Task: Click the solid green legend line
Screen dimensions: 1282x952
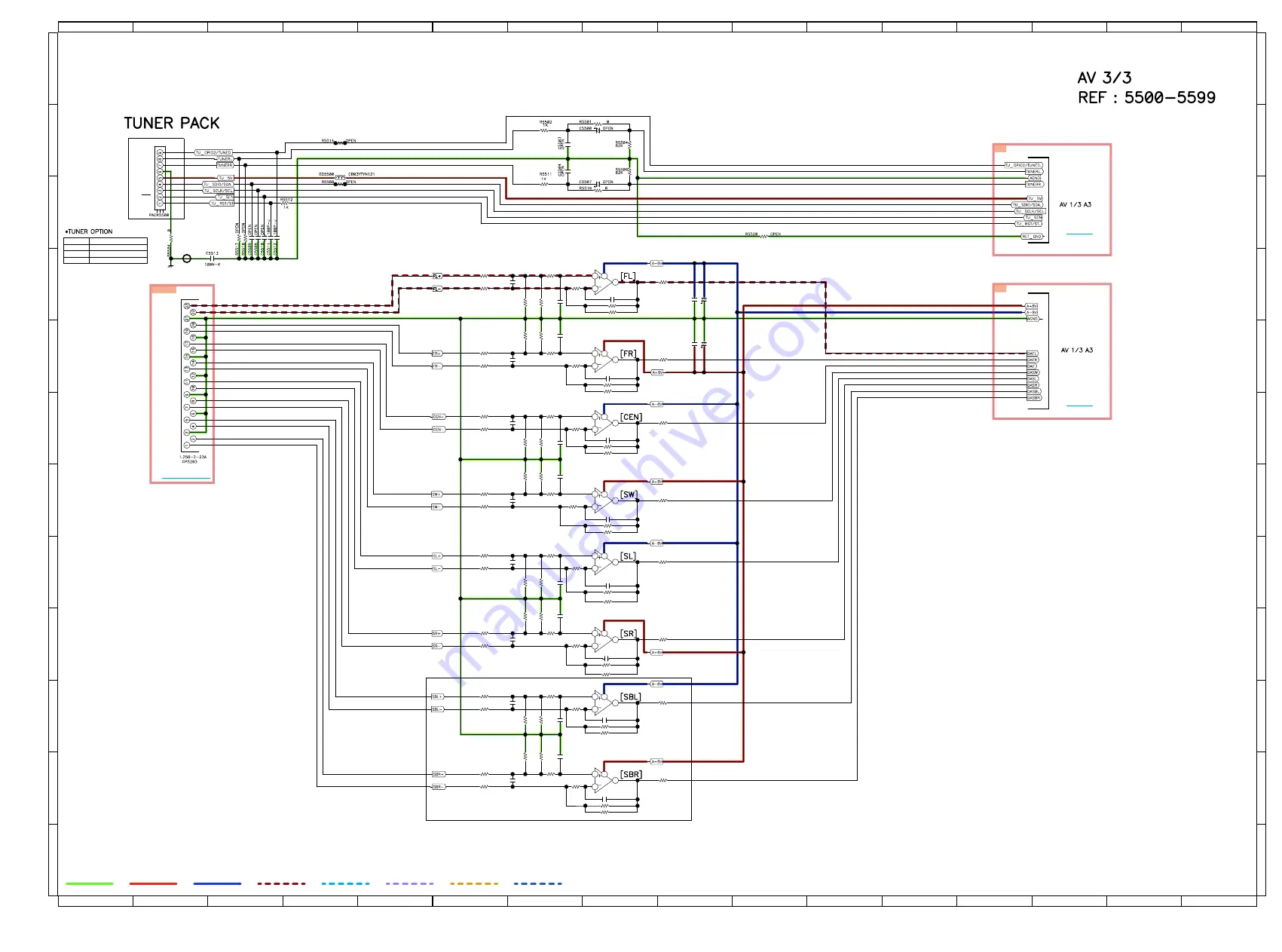Action: 90,883
